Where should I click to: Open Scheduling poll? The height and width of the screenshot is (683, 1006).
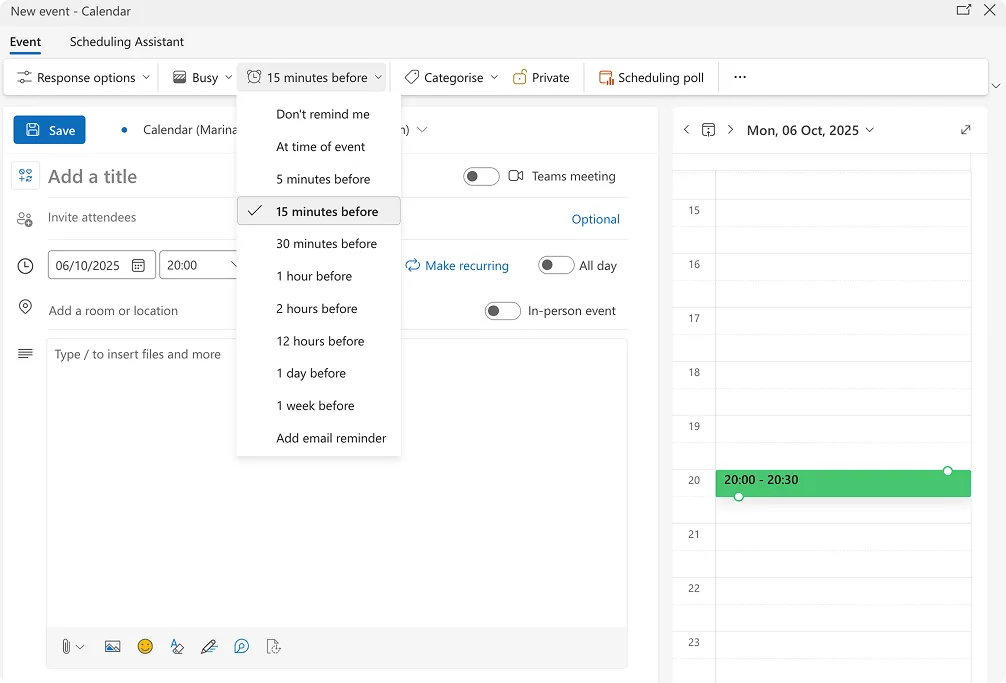click(651, 77)
